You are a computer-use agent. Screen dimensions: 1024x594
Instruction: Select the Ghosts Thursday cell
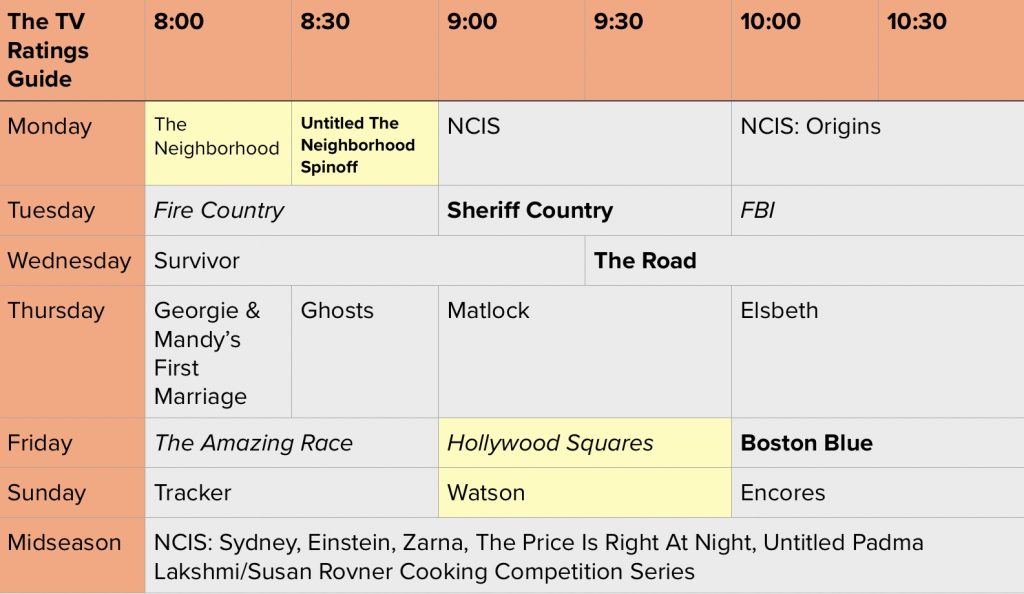tap(337, 311)
